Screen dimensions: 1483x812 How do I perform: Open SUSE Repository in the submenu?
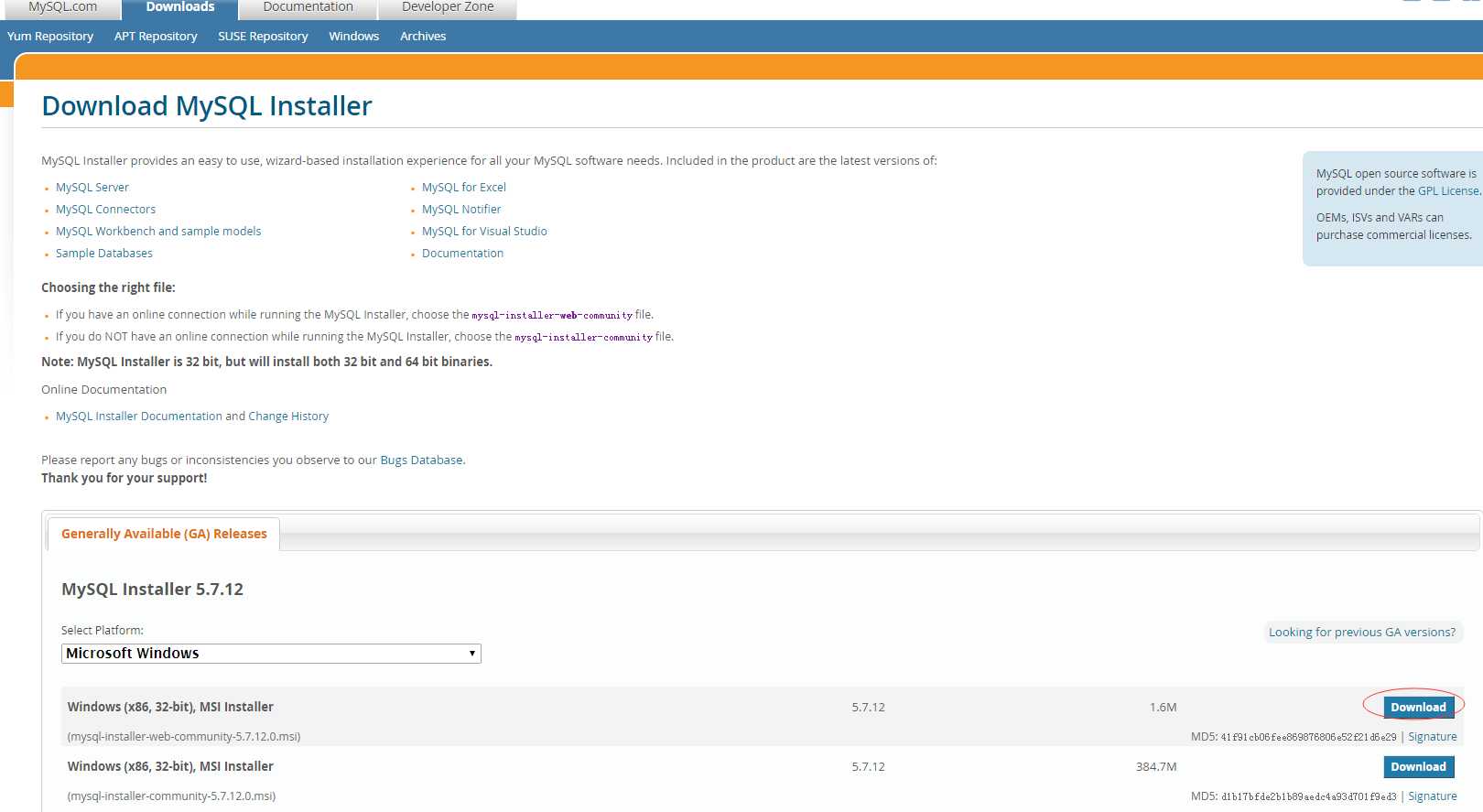(x=263, y=37)
